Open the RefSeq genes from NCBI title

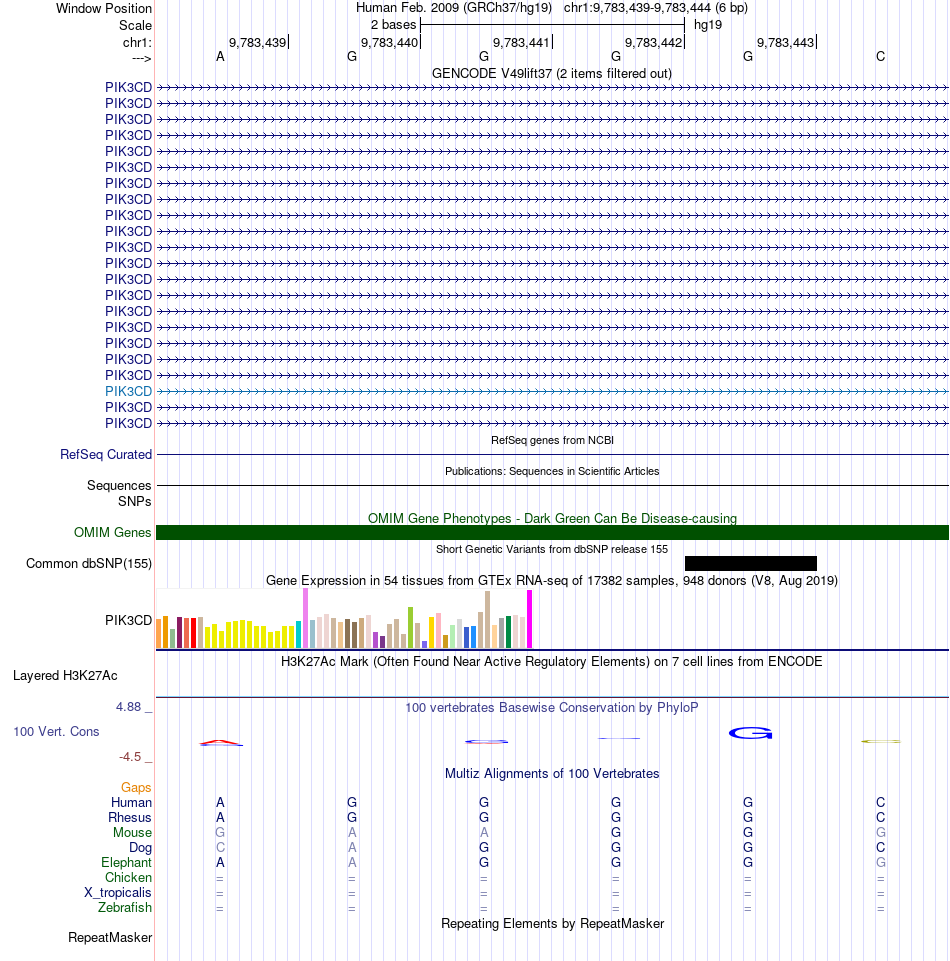coord(552,440)
